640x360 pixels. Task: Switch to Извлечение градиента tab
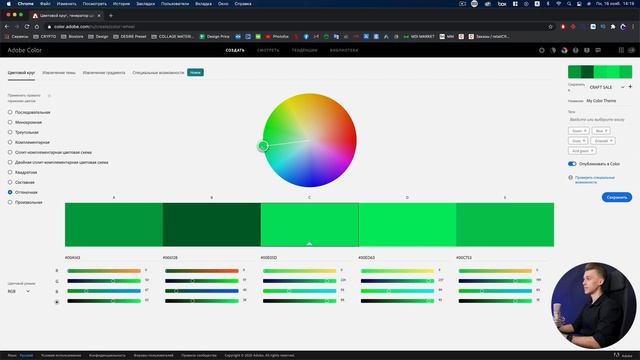coord(104,73)
